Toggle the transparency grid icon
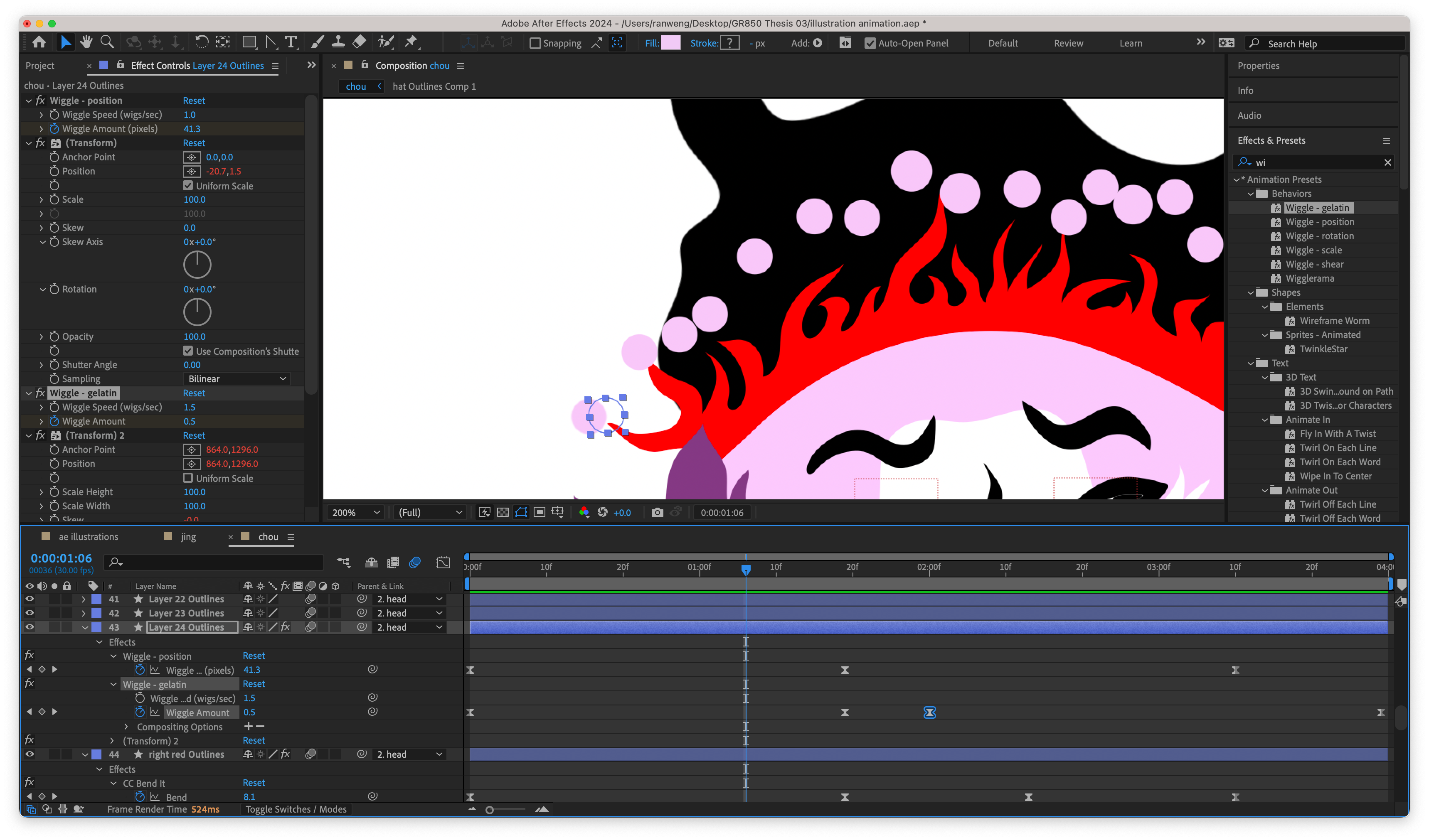 pos(503,512)
